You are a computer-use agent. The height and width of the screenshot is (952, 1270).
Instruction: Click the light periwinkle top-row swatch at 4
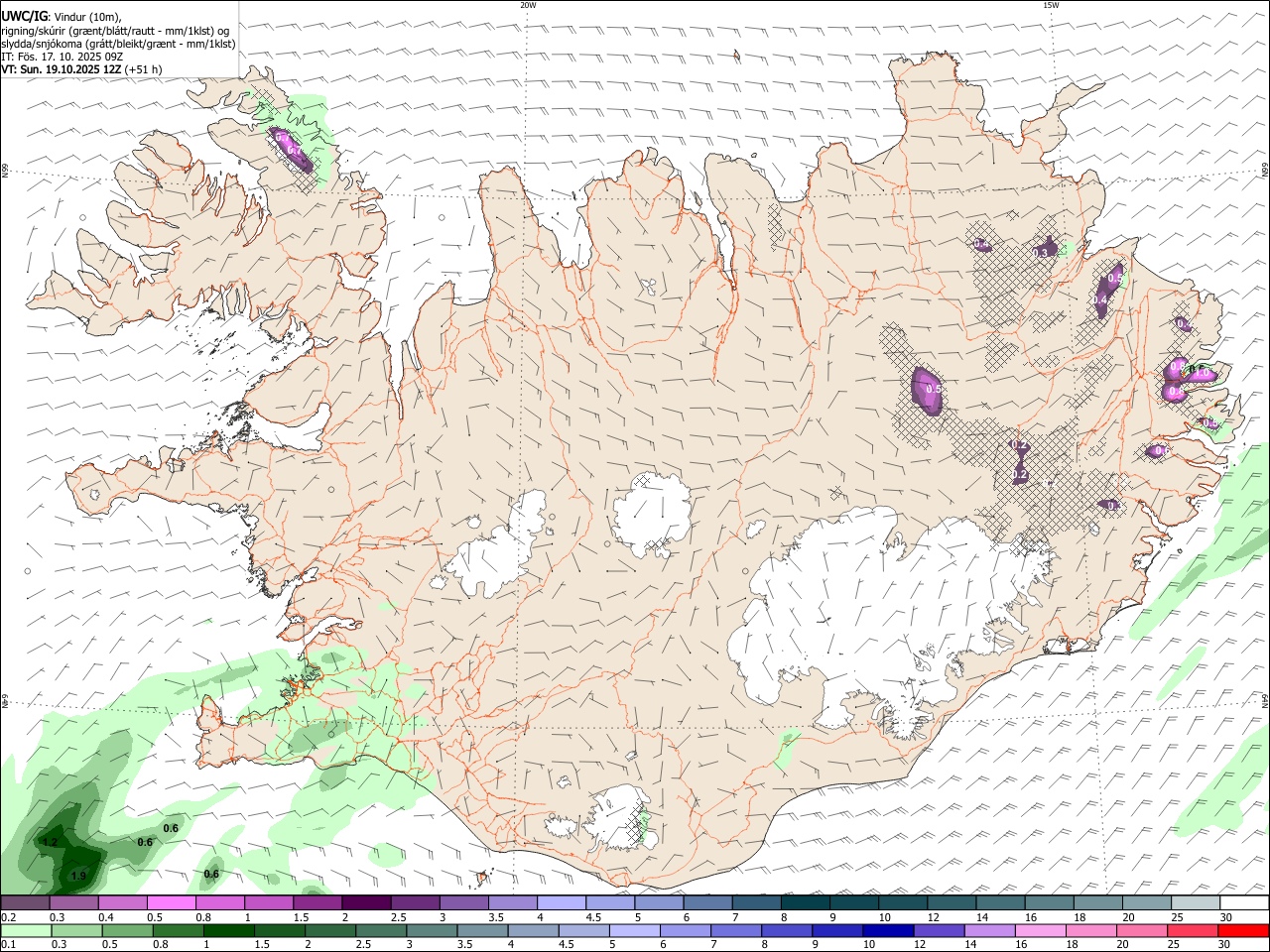tap(562, 903)
